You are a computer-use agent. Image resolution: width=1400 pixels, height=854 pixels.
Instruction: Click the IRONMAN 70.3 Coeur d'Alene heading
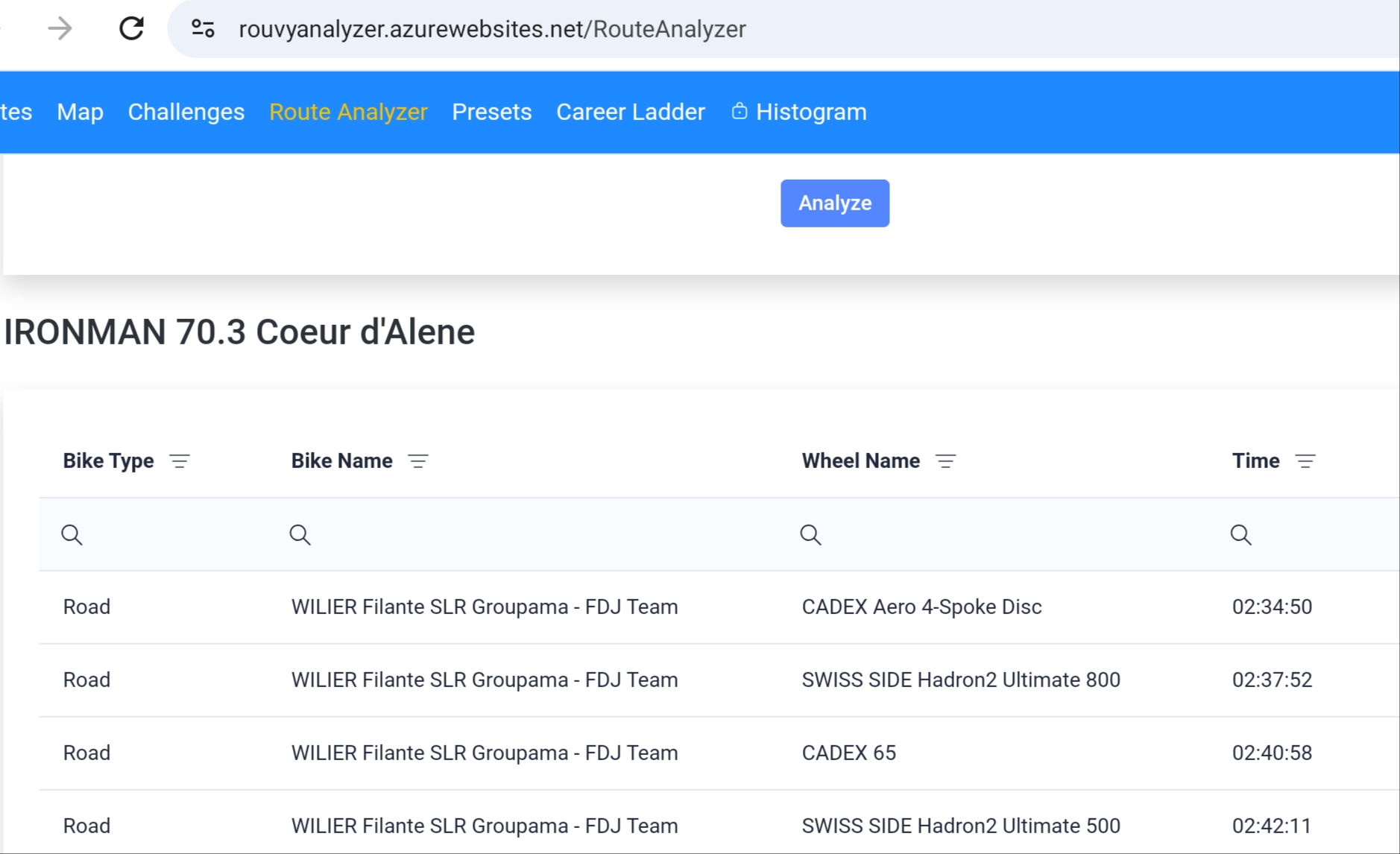(x=239, y=332)
